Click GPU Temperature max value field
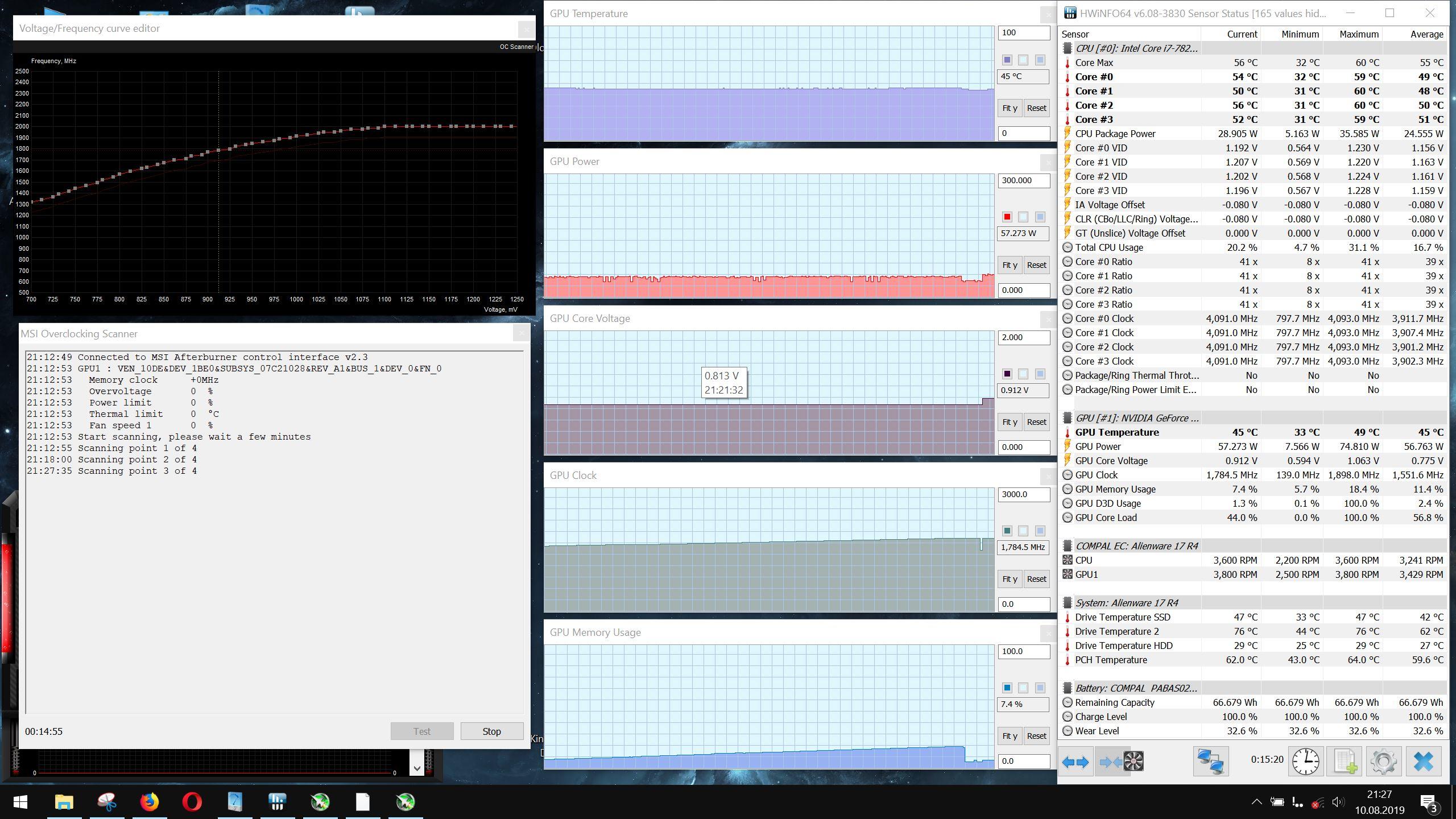This screenshot has width=1456, height=819. click(1023, 32)
